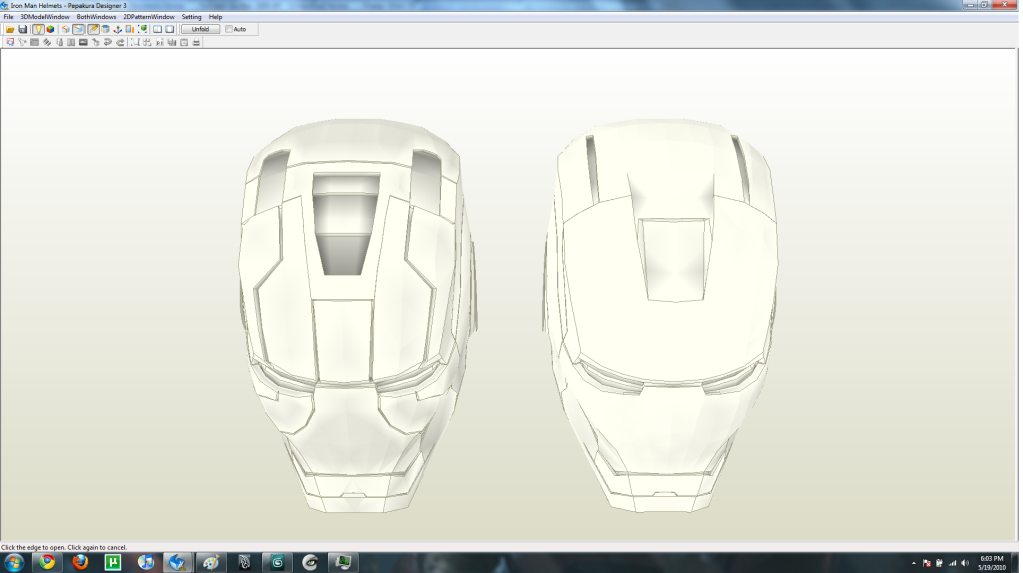Launch Google Chrome from the taskbar

[47, 562]
